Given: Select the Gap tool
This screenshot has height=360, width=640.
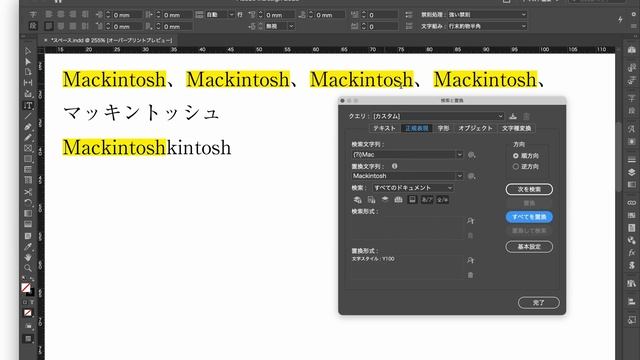Looking at the screenshot, I should point(28,83).
